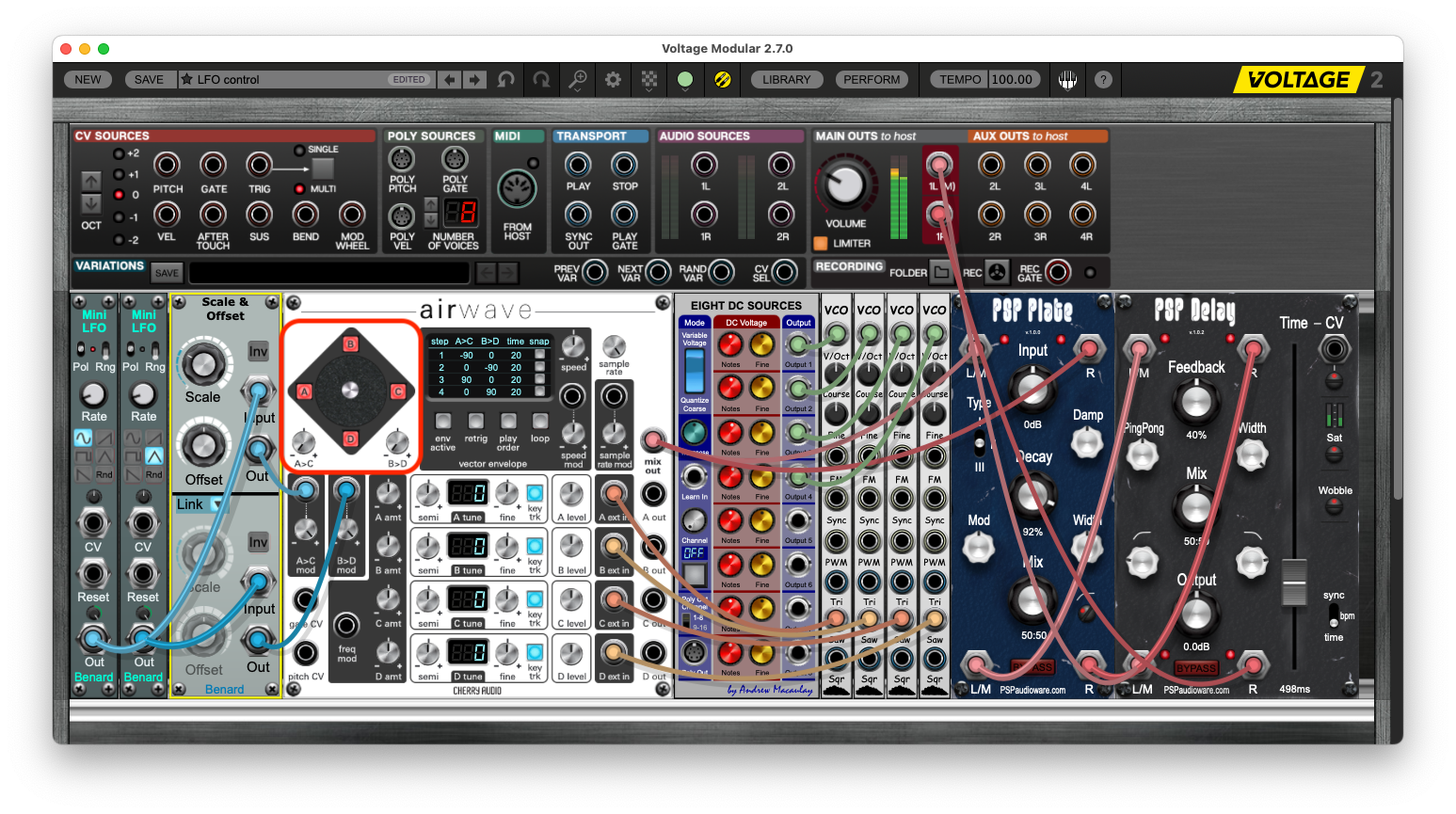Viewport: 1456px width, 814px height.
Task: Click PSP Plate BYPASS button
Action: pyautogui.click(x=1032, y=667)
